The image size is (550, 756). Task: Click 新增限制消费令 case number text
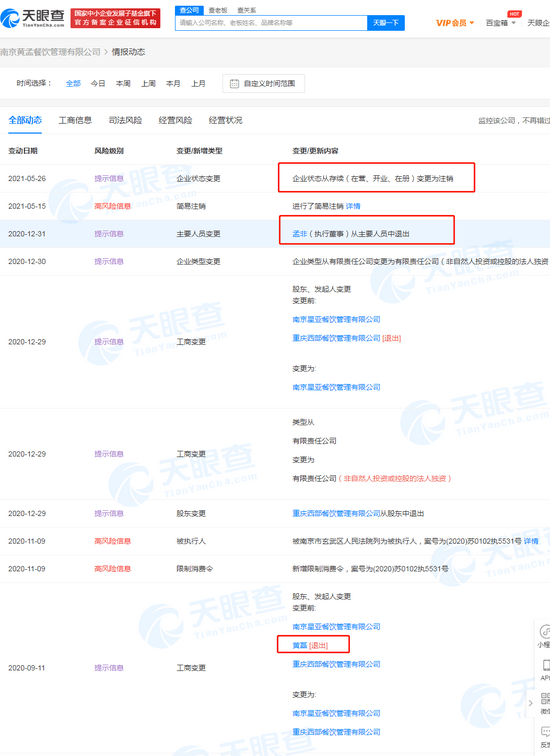click(370, 569)
